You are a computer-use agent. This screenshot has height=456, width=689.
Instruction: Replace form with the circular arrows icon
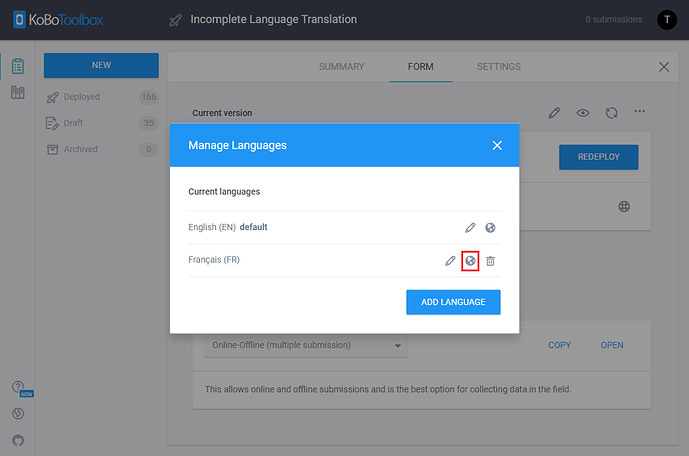(611, 113)
